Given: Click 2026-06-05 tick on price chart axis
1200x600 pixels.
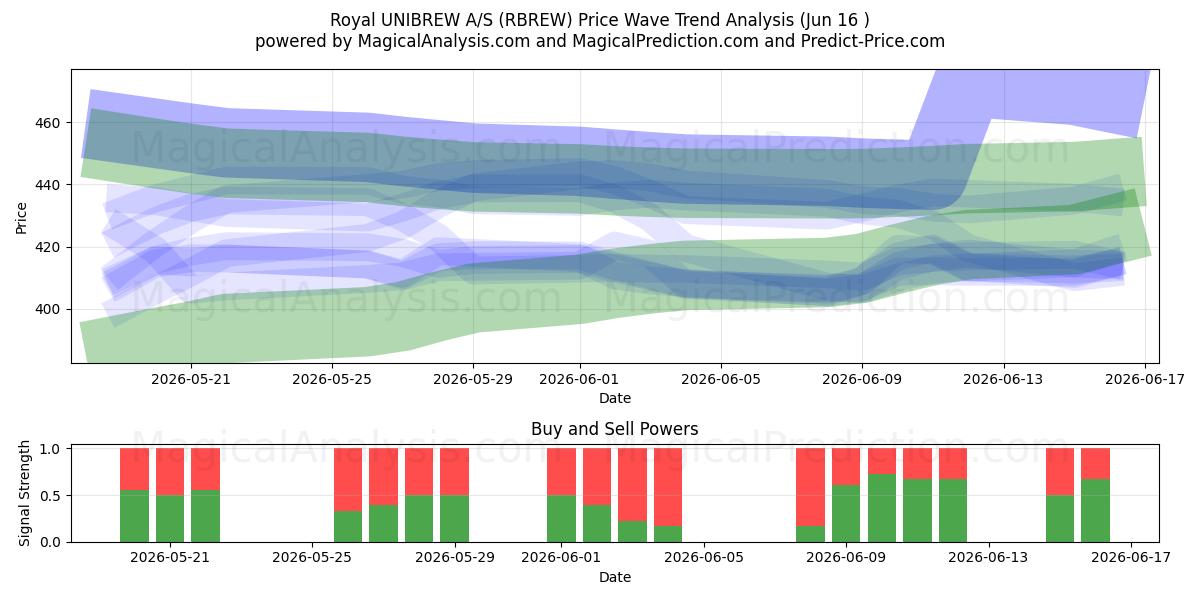Looking at the screenshot, I should [x=721, y=379].
